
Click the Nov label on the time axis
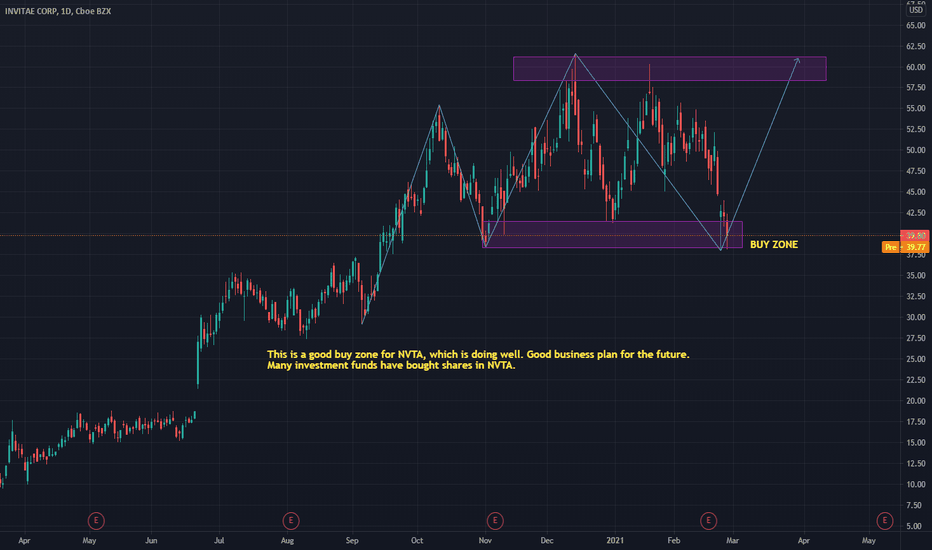click(485, 540)
